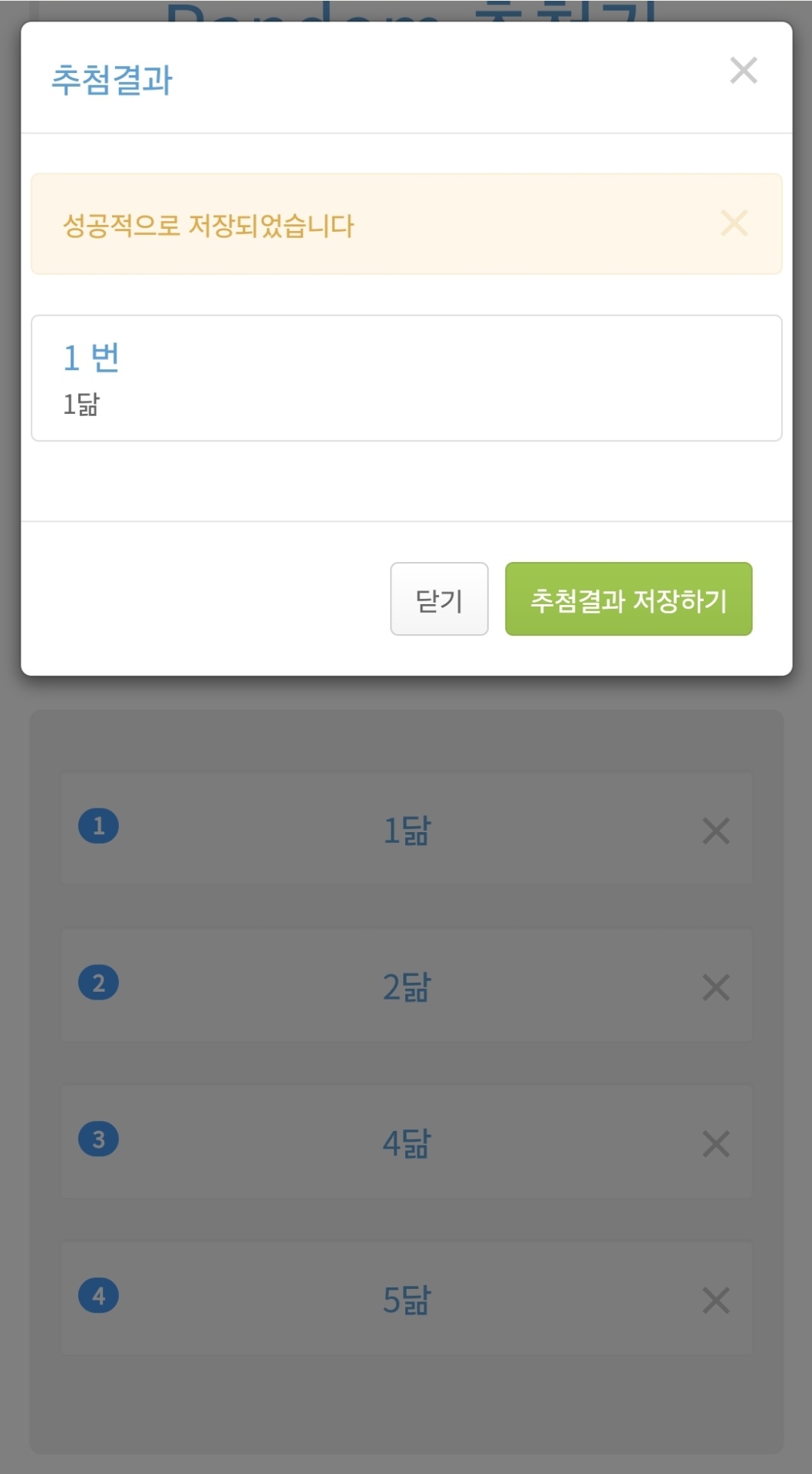This screenshot has height=1474, width=812.
Task: Select the 1닭 text in the result card
Action: (81, 404)
